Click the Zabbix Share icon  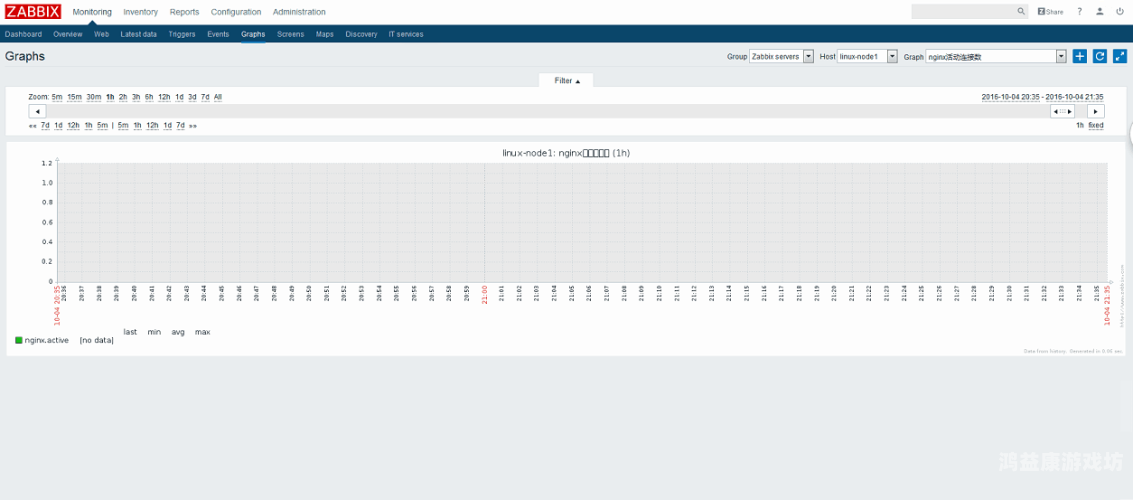coord(1051,12)
